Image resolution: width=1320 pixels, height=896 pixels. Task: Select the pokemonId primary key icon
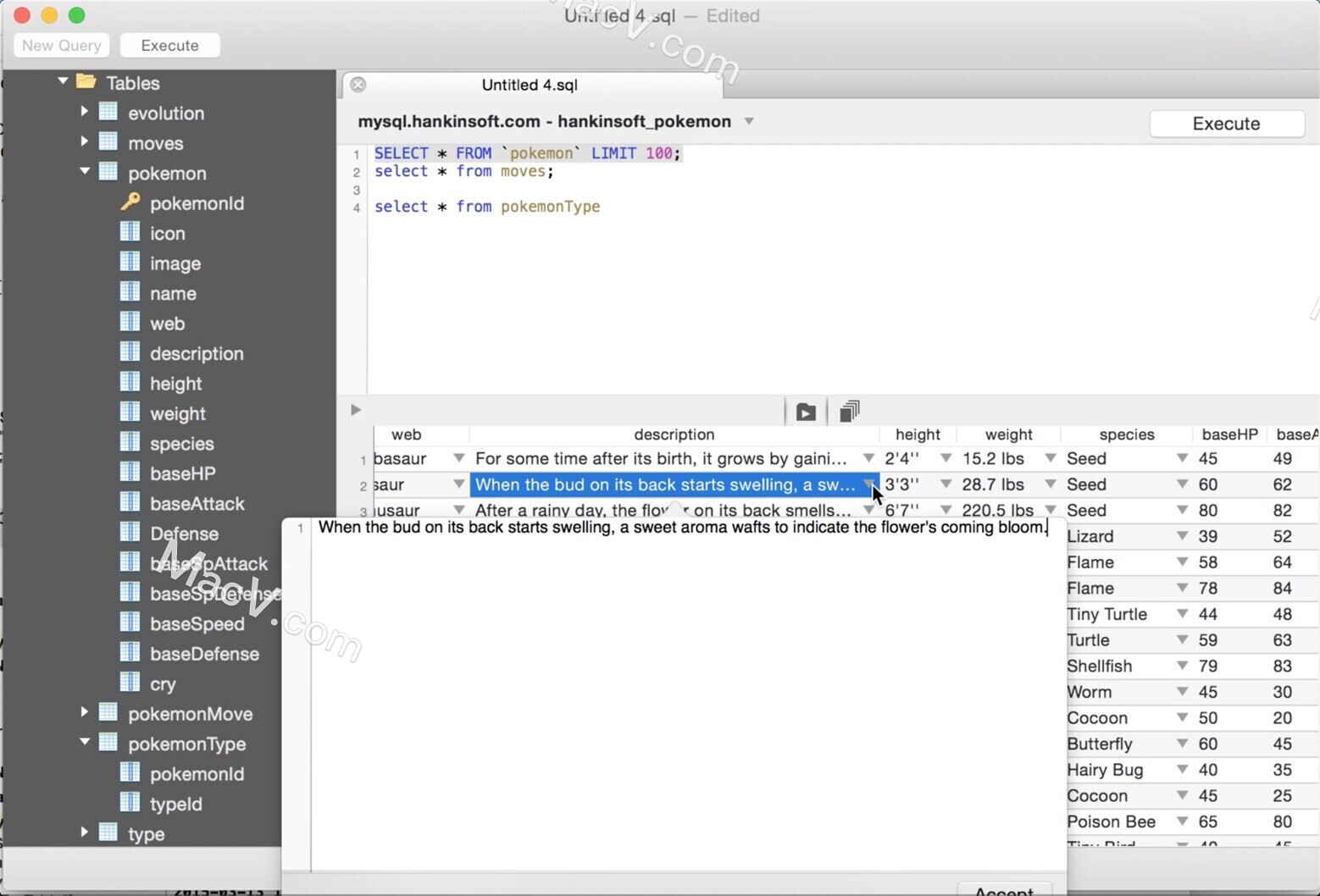pos(130,202)
